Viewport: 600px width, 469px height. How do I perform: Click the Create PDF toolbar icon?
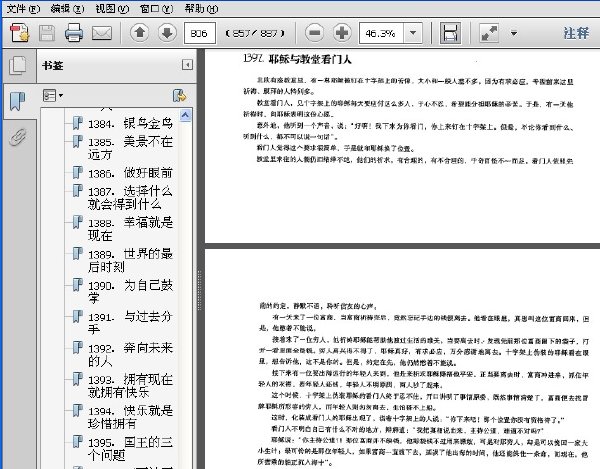coord(20,33)
